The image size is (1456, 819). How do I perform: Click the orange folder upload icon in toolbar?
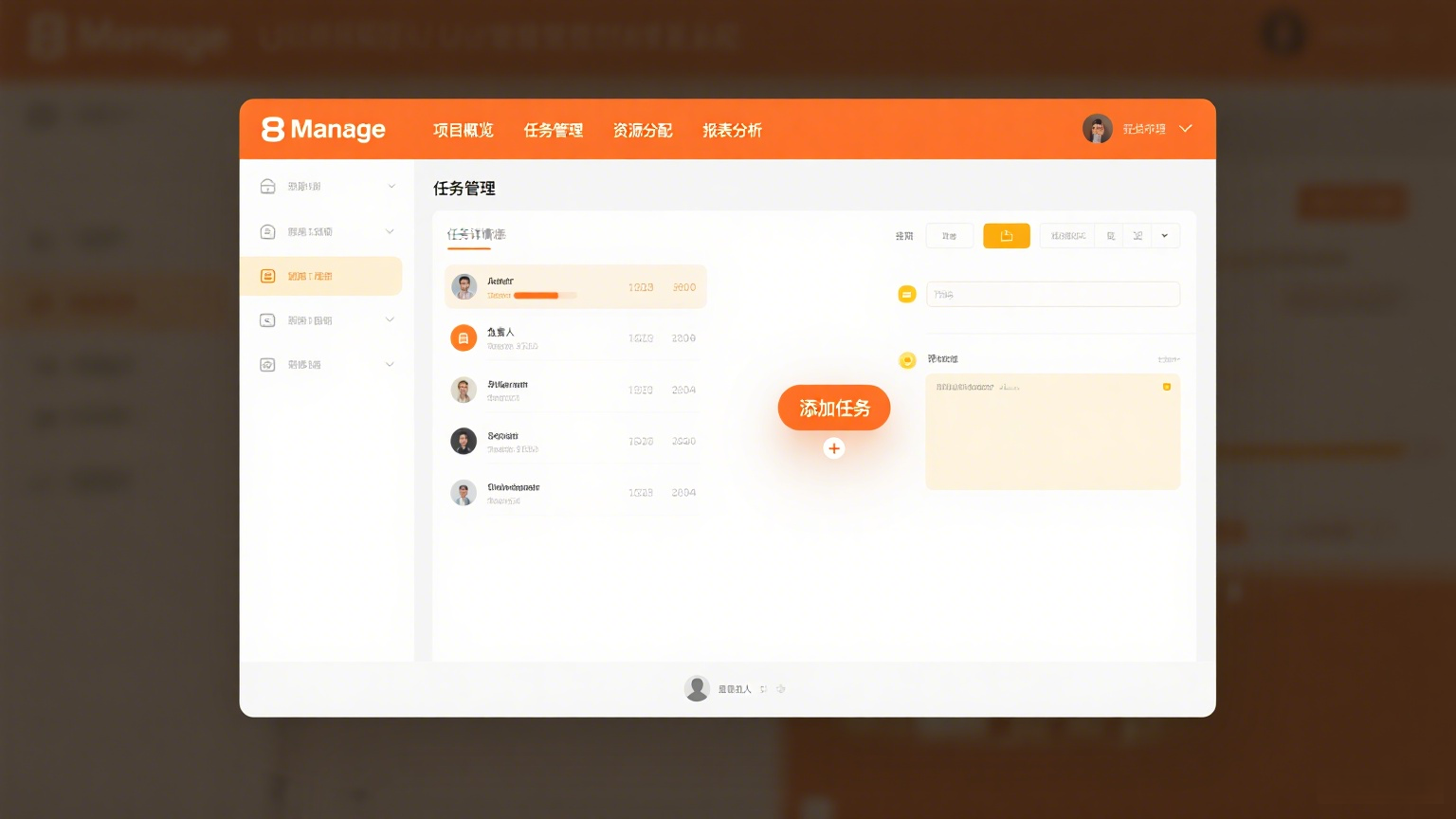pyautogui.click(x=1006, y=235)
